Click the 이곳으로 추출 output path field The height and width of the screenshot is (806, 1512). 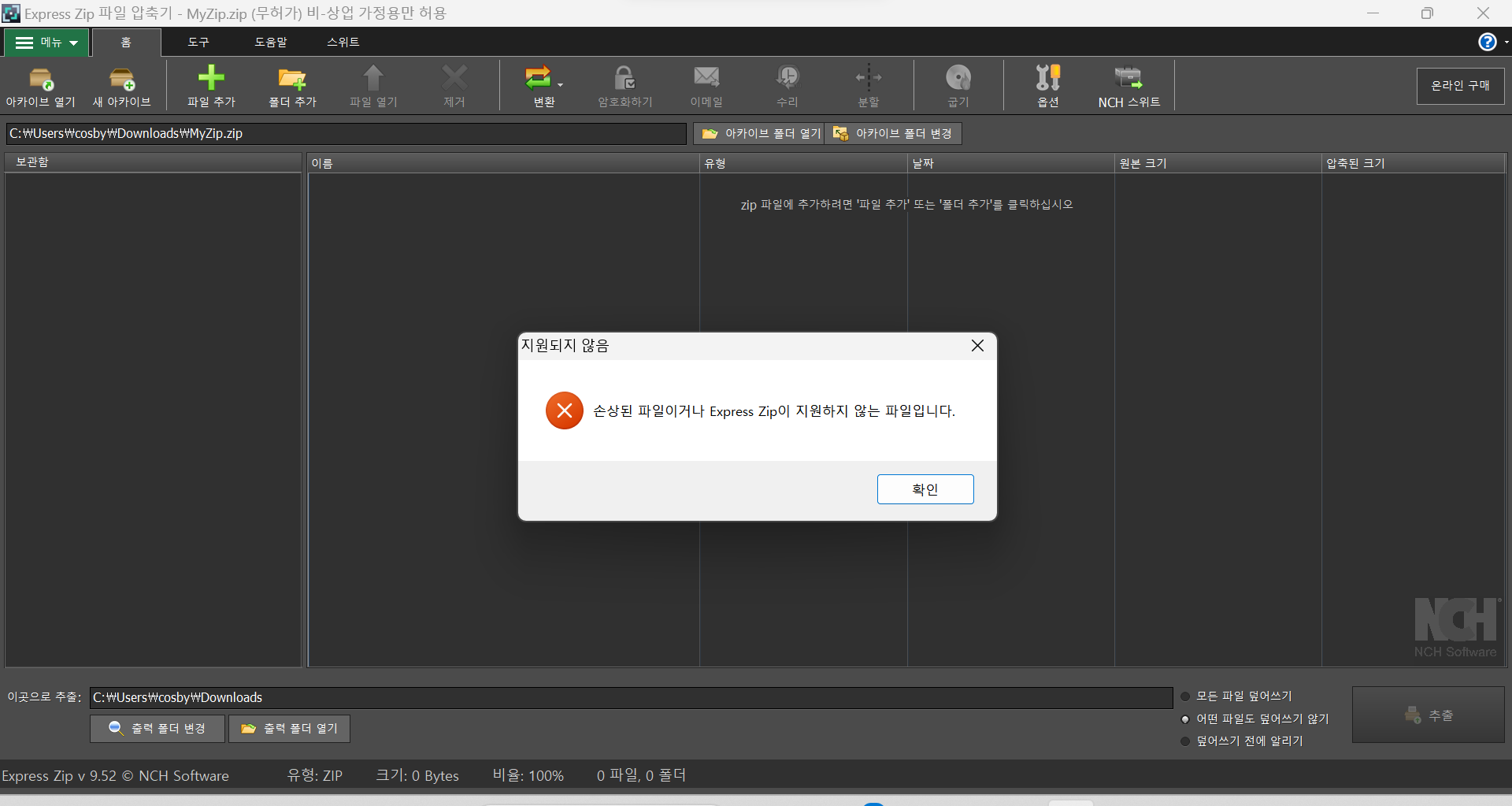(x=631, y=698)
